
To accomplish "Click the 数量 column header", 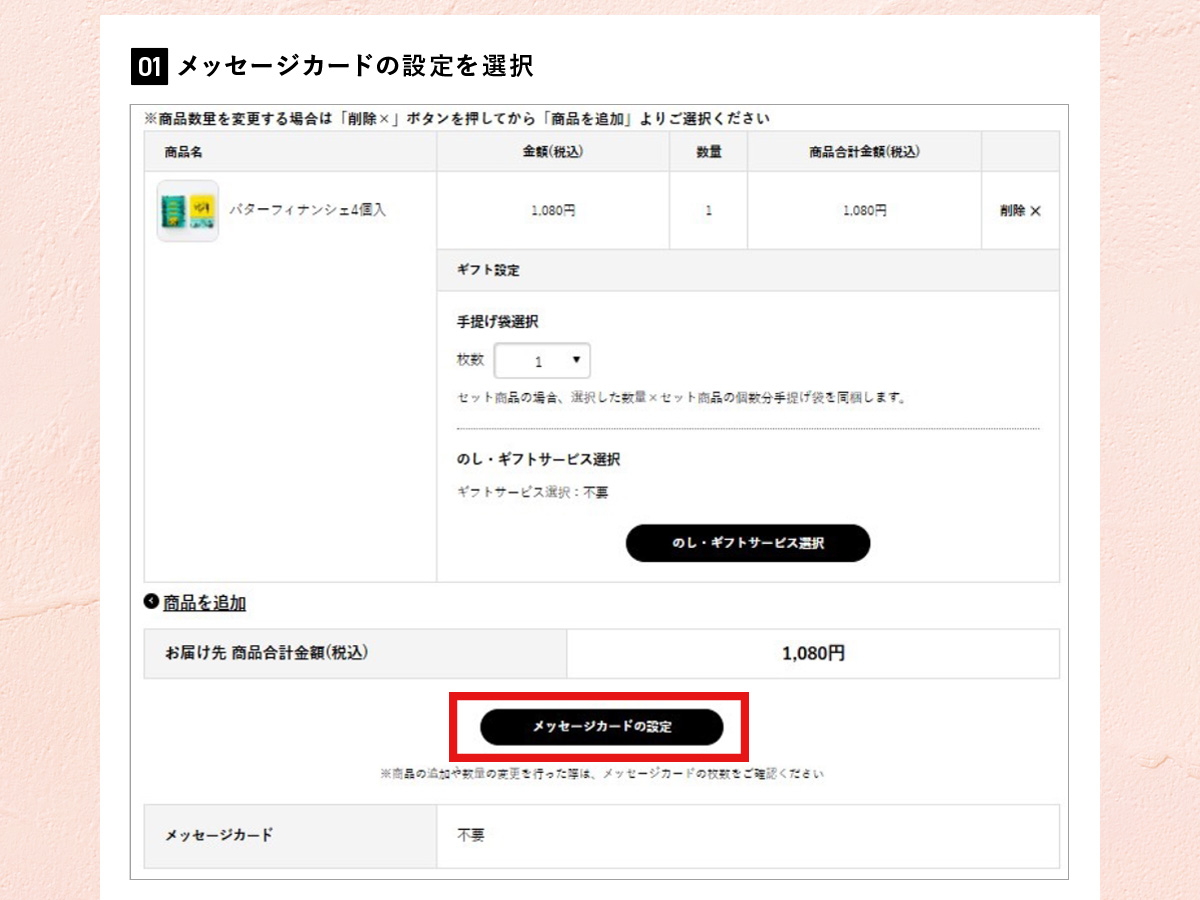I will coord(707,151).
